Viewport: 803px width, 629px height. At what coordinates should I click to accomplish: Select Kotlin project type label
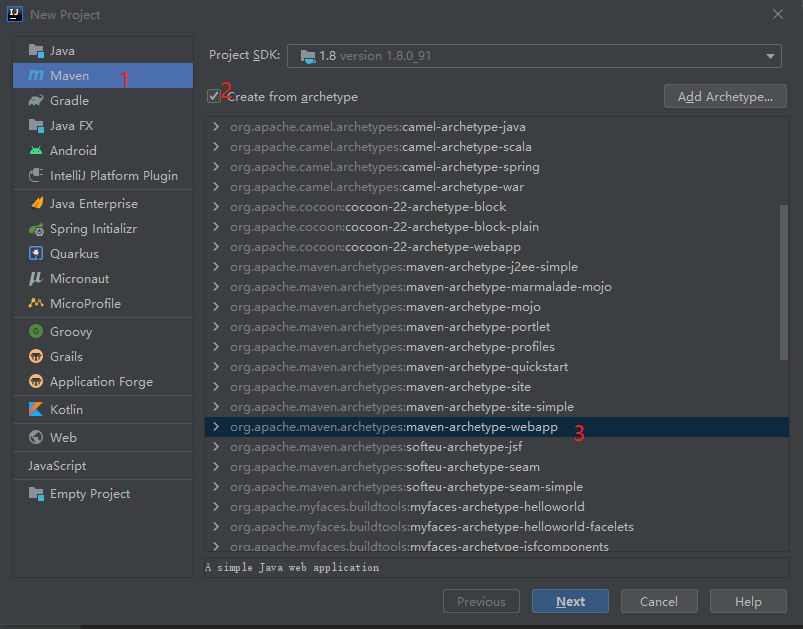tap(66, 409)
